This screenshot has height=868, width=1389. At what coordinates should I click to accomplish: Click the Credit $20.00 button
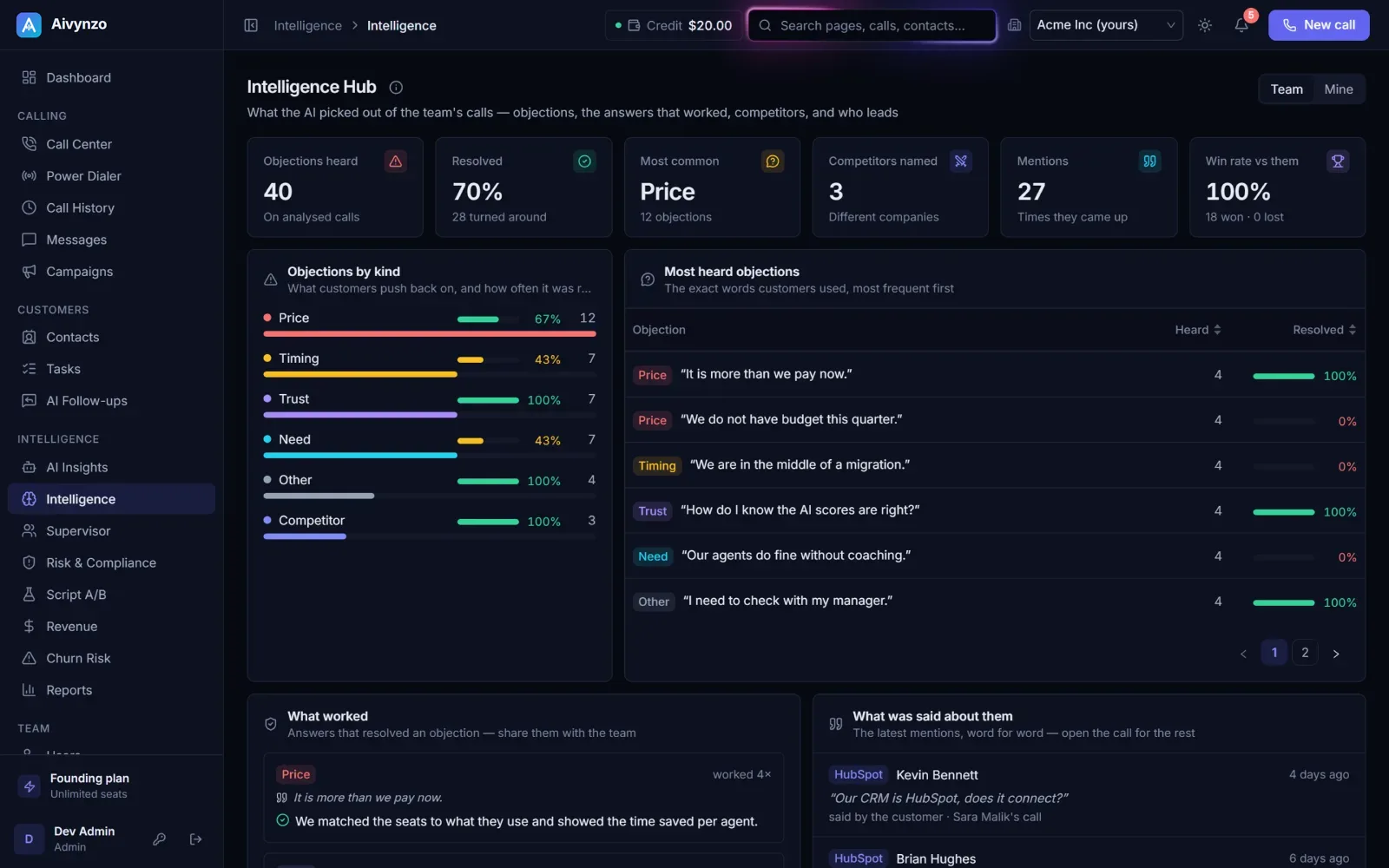[673, 25]
